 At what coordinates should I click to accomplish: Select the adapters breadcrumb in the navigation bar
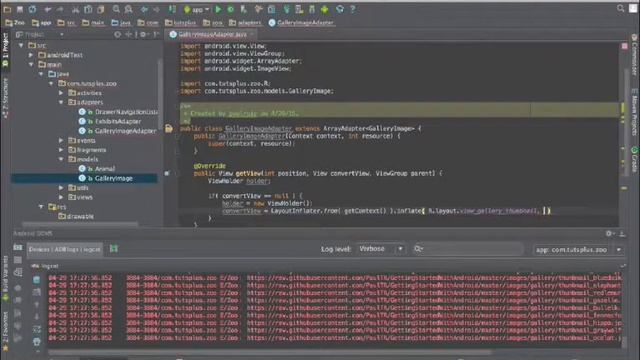pos(244,23)
